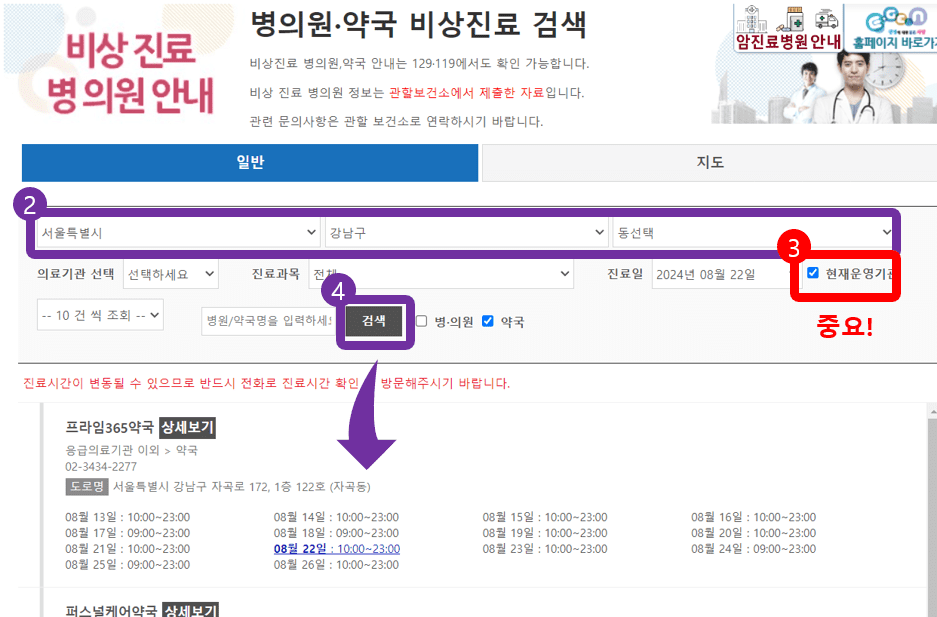Switch to the 지도 map tab
Image resolution: width=937 pixels, height=617 pixels.
coord(708,162)
